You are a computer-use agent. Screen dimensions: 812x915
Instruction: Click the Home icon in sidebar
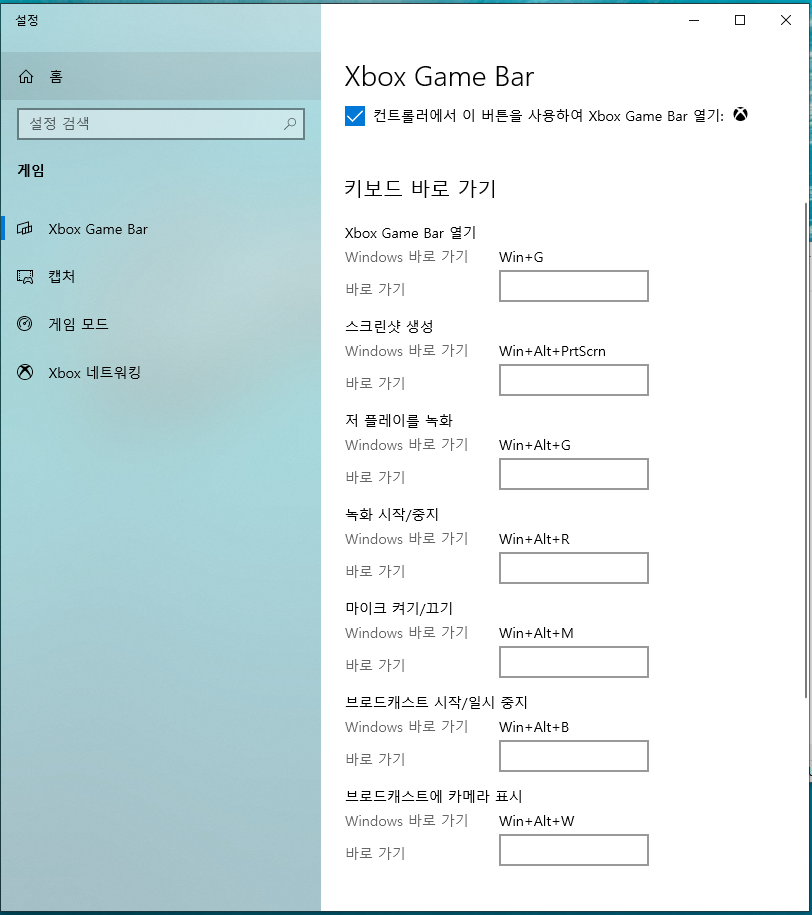[26, 76]
